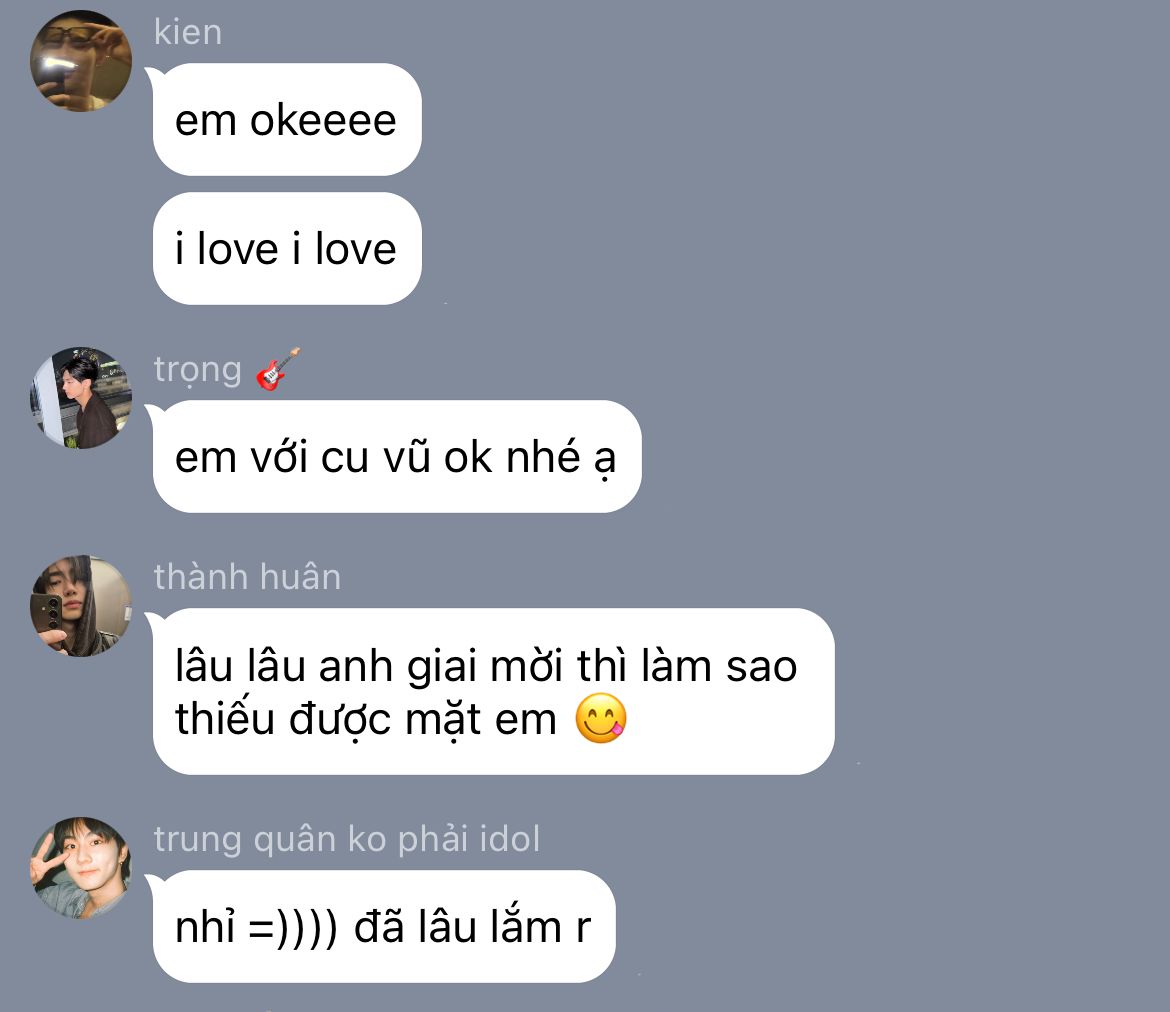Tap the 'em với cu vũ ok nhé ạ' message

point(397,457)
